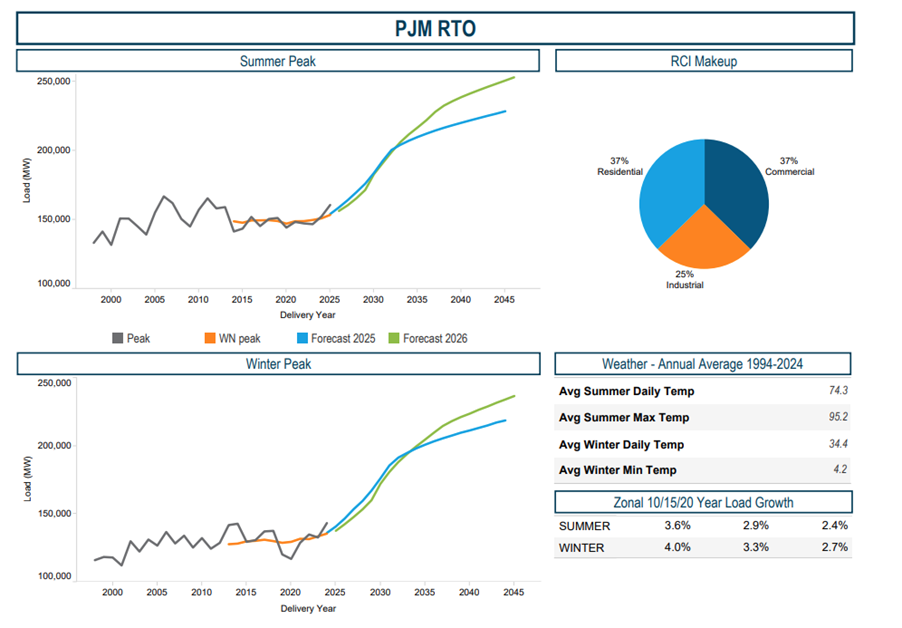
Task: Click the Forecast 2026 legend label text
Action: (435, 339)
